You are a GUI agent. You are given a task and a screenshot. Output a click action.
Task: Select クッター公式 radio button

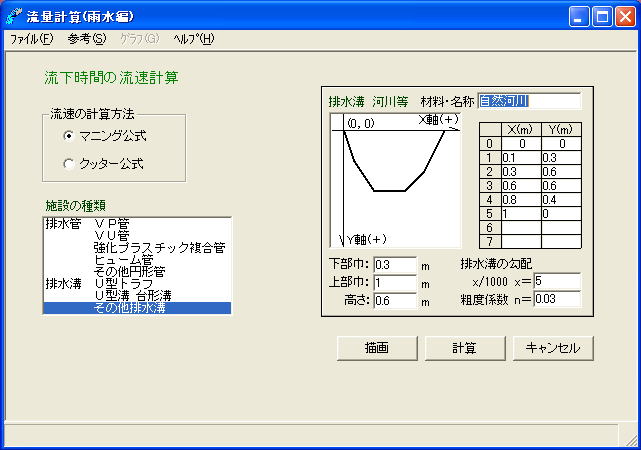(69, 163)
